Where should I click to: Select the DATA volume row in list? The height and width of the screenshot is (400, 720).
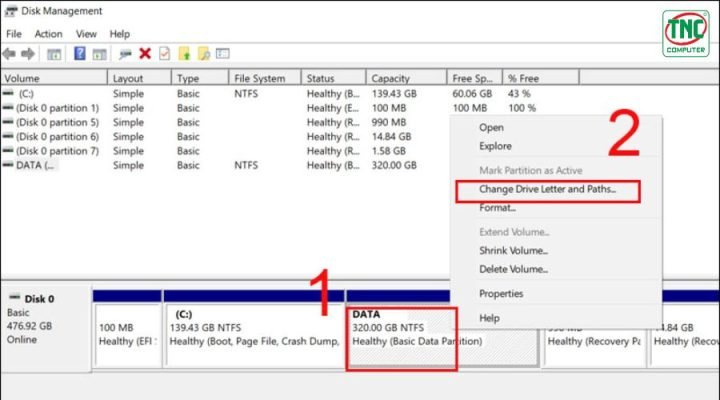(x=38, y=165)
